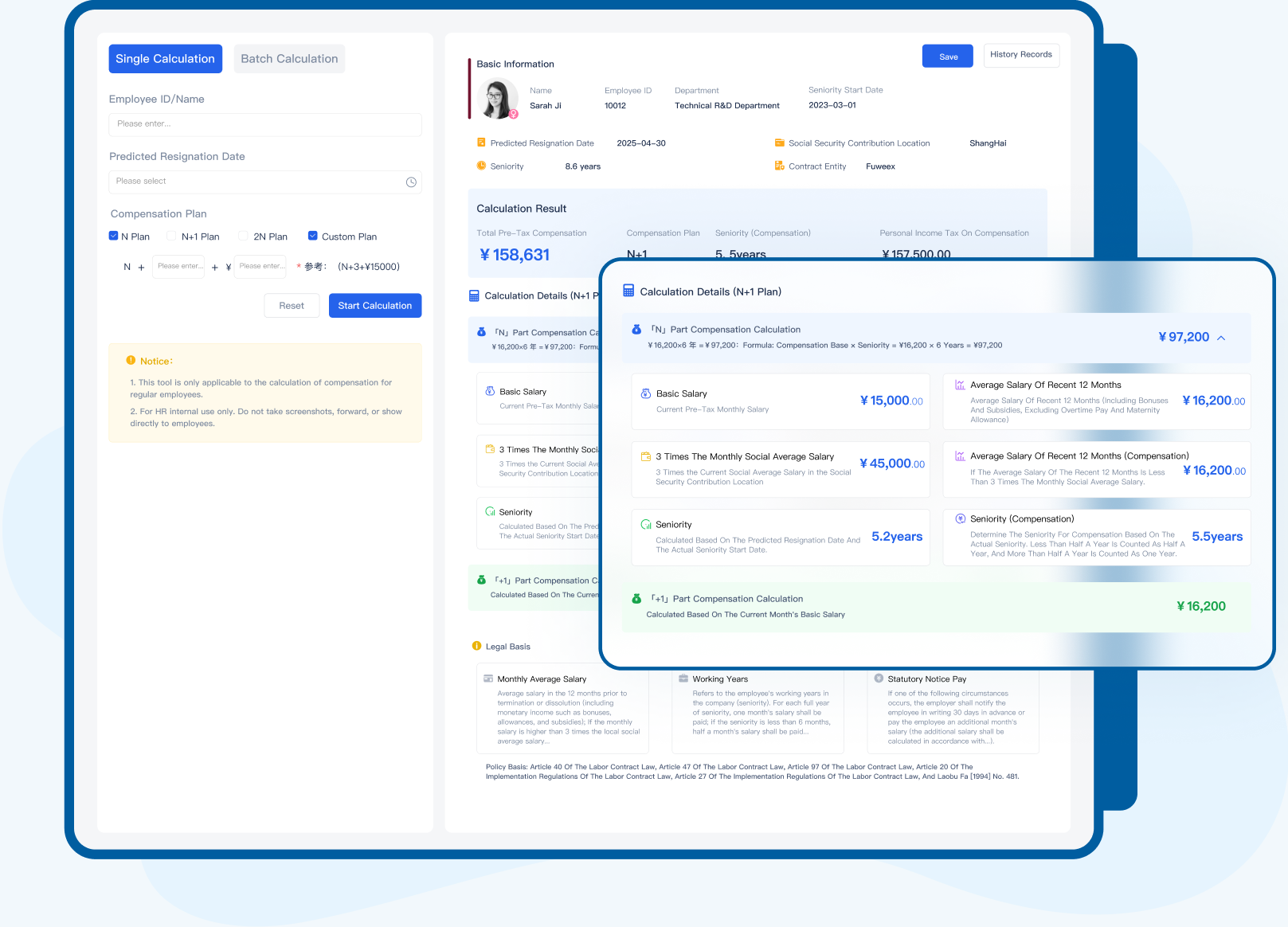The image size is (1288, 927).
Task: Enable the N+1 Plan checkbox
Action: [171, 236]
